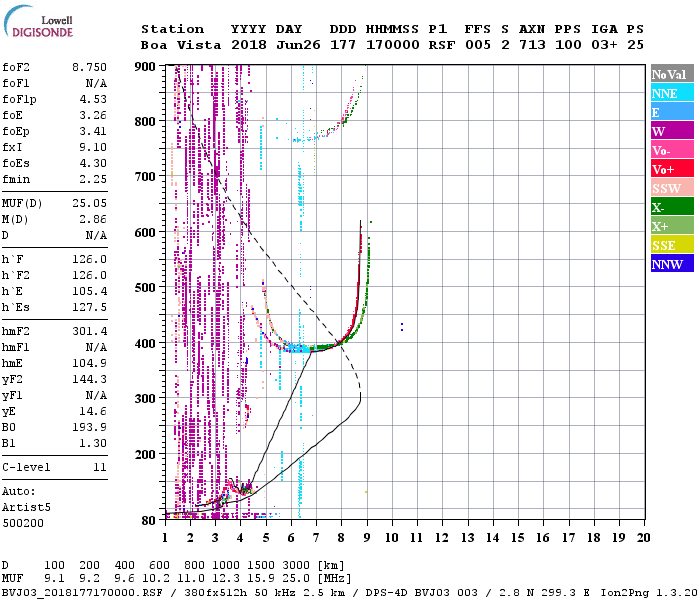Screen dimensions: 700x600
Task: Select the SSW salmon legend swatch
Action: [x=672, y=188]
